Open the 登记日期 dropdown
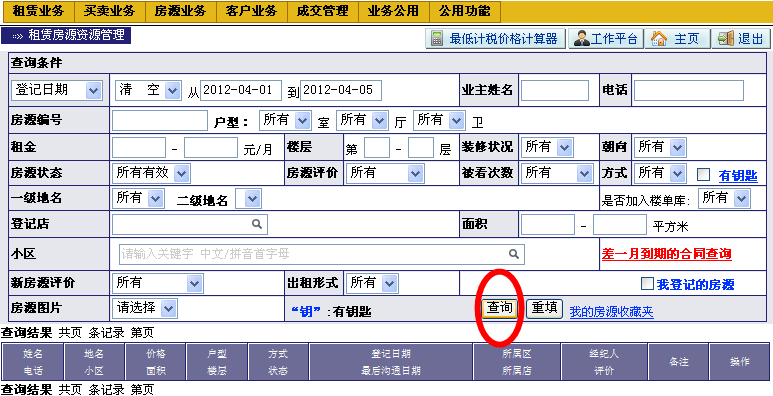Viewport: 773px width, 396px height. point(57,90)
